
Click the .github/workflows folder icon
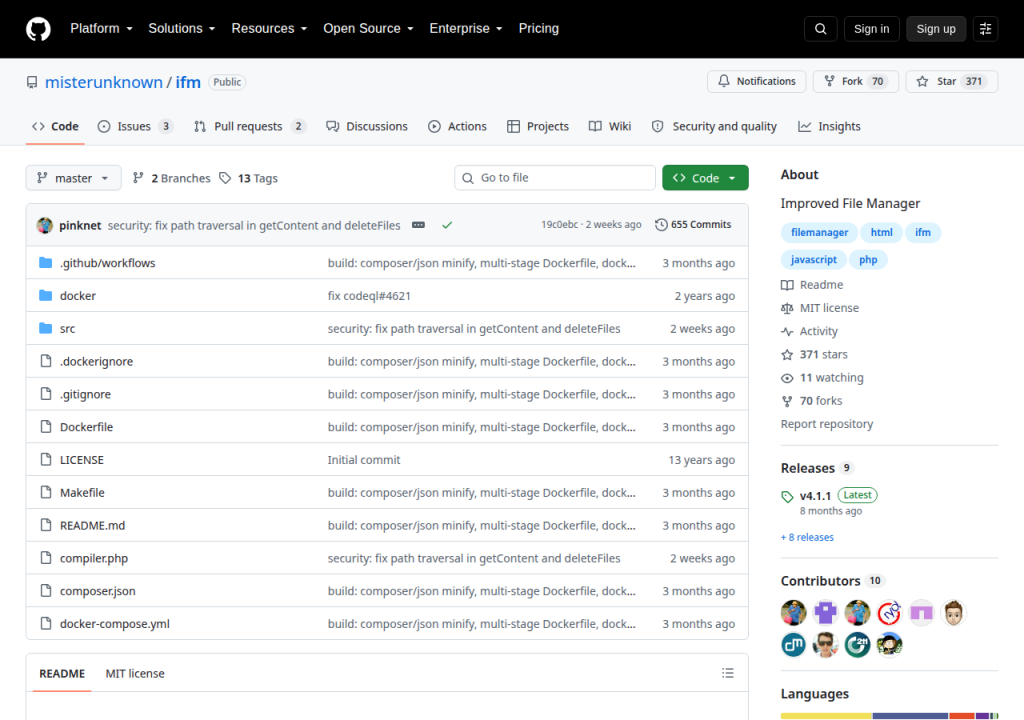pyautogui.click(x=46, y=263)
